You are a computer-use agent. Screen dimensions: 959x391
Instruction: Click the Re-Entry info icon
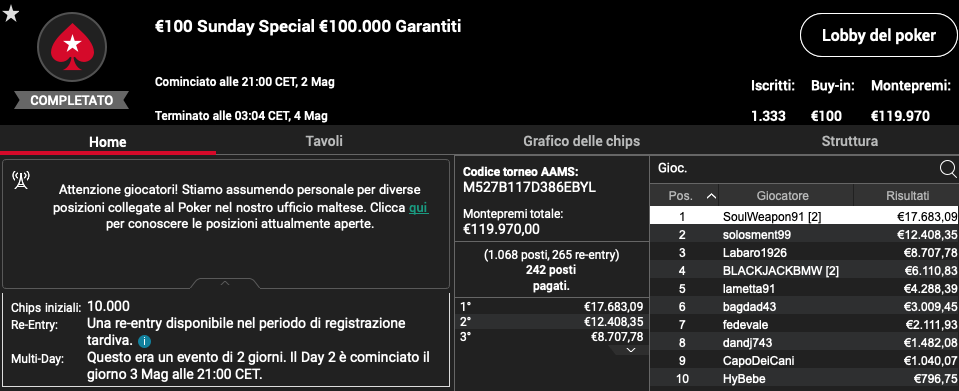pyautogui.click(x=144, y=341)
